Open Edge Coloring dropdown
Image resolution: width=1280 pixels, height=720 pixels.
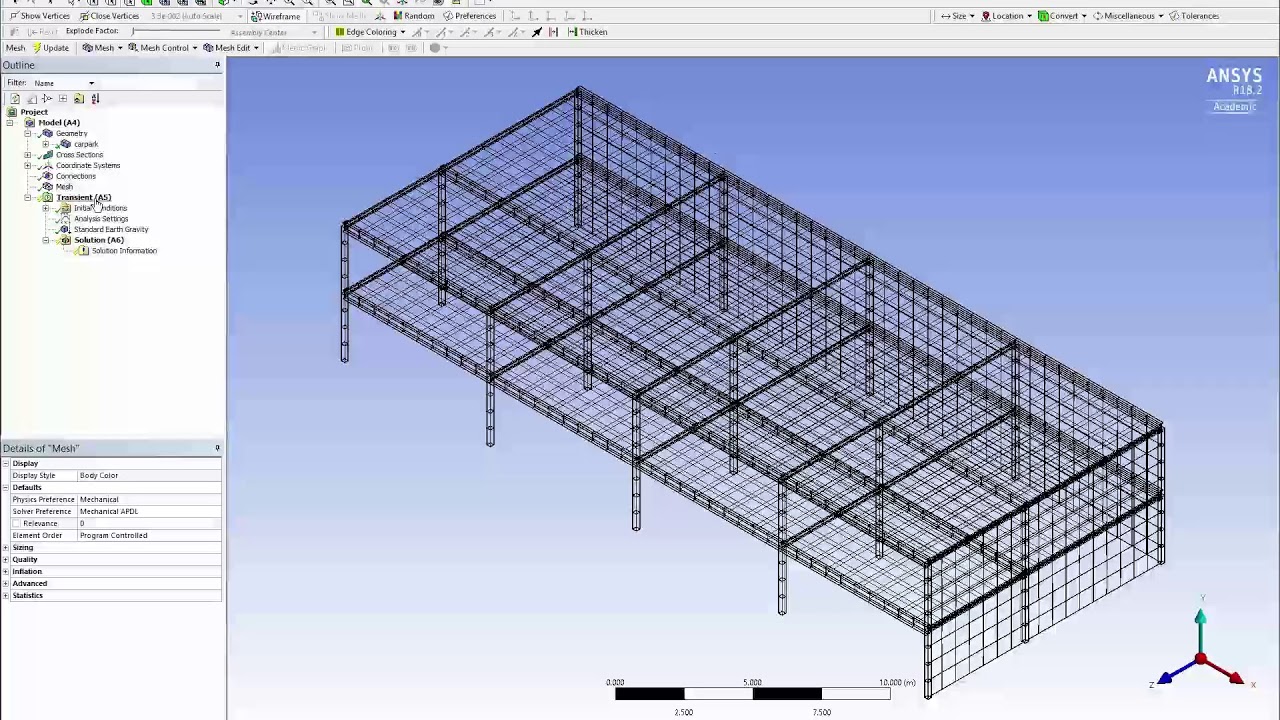[370, 32]
